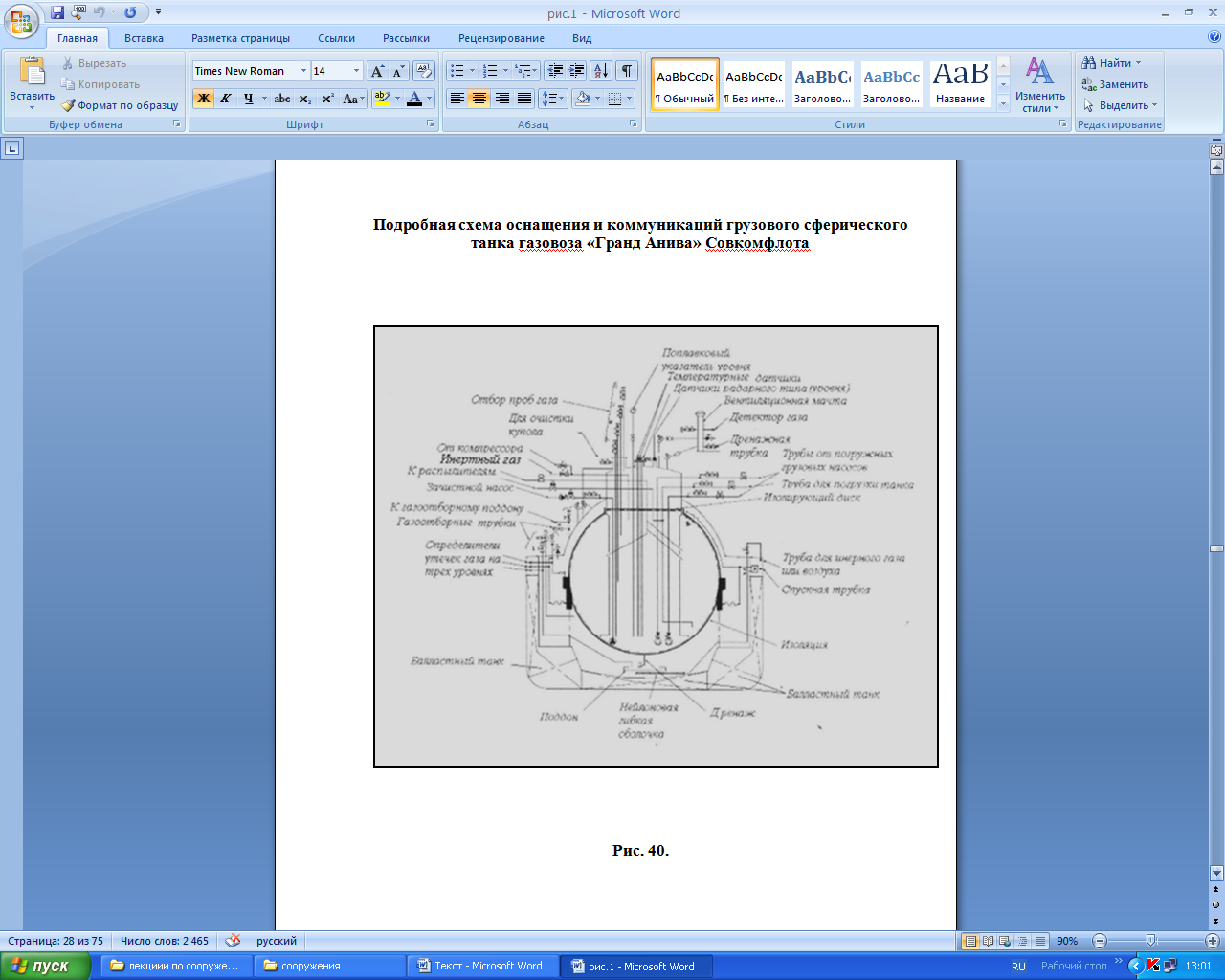This screenshot has width=1225, height=980.
Task: Toggle Underline (Ч) formatting
Action: (x=248, y=99)
